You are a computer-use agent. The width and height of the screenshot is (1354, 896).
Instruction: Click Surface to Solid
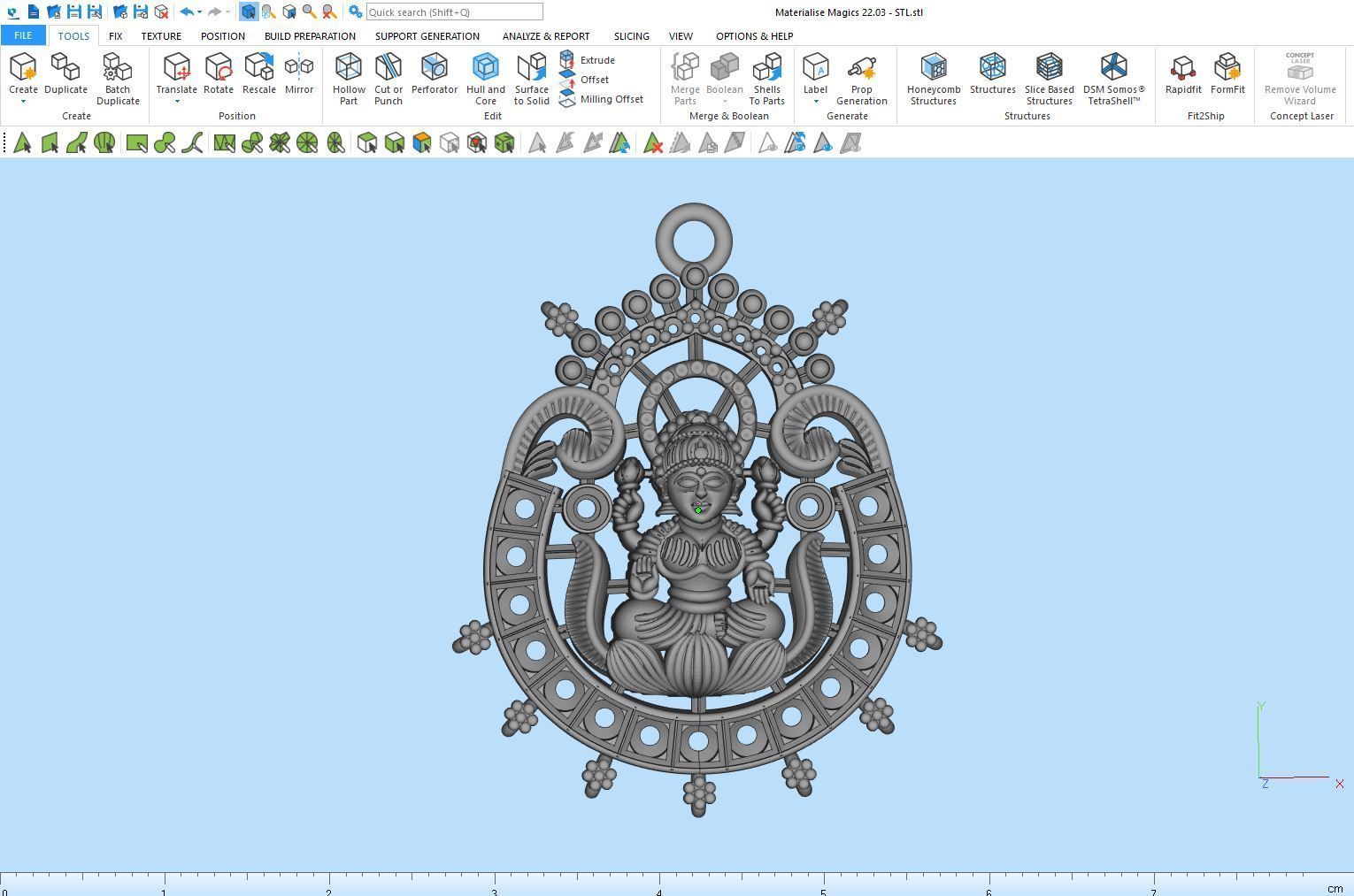pos(531,78)
